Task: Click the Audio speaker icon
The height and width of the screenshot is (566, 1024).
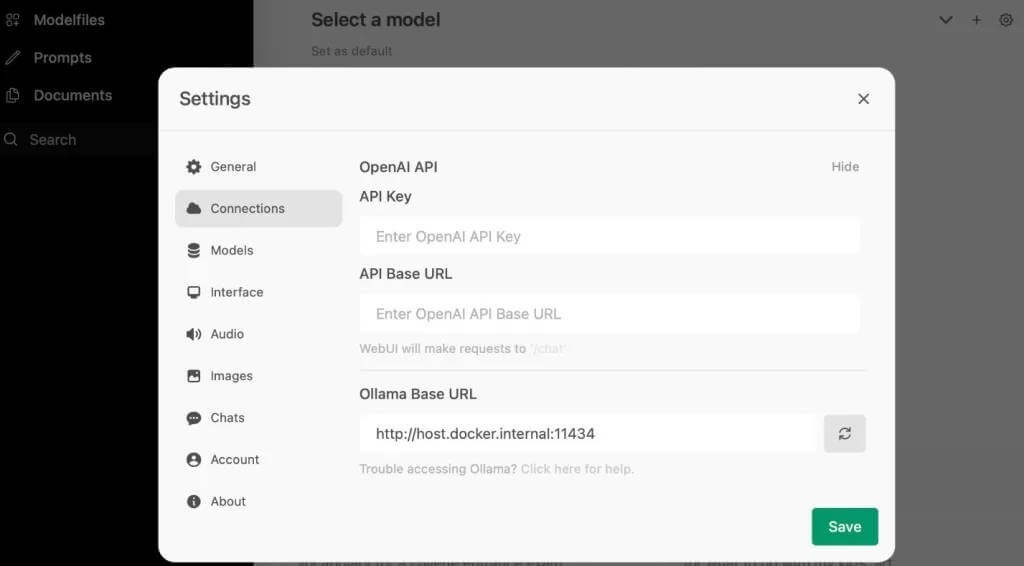Action: point(194,335)
